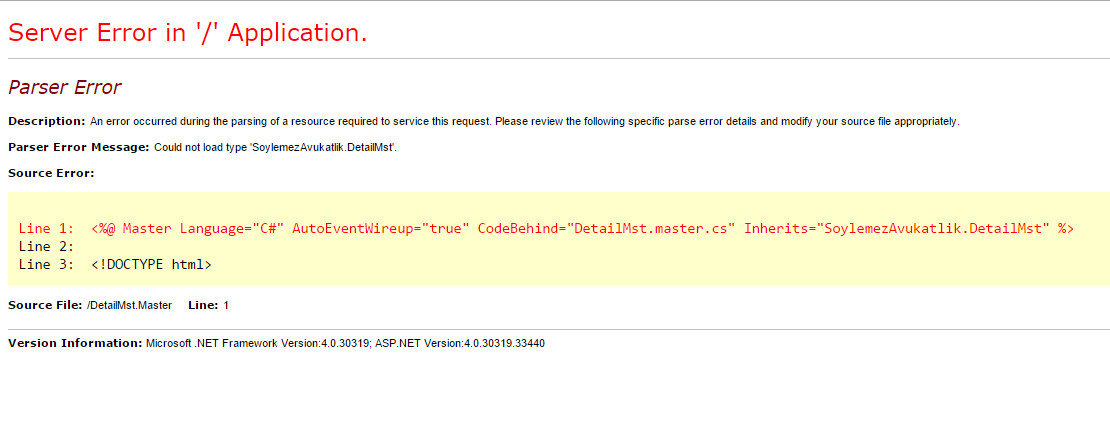The height and width of the screenshot is (437, 1110).
Task: Click the AutoEventWireup="true" attribute text
Action: (381, 228)
